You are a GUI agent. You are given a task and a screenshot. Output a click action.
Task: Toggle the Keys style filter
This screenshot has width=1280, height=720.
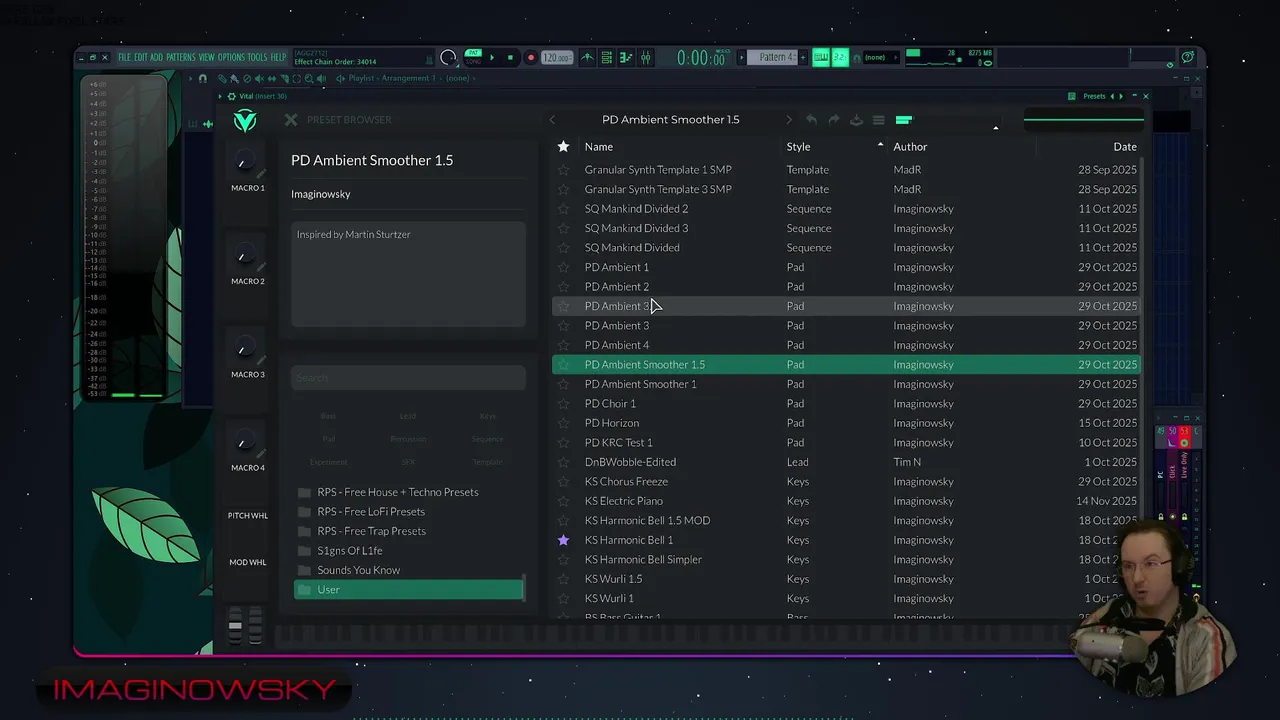coord(487,416)
